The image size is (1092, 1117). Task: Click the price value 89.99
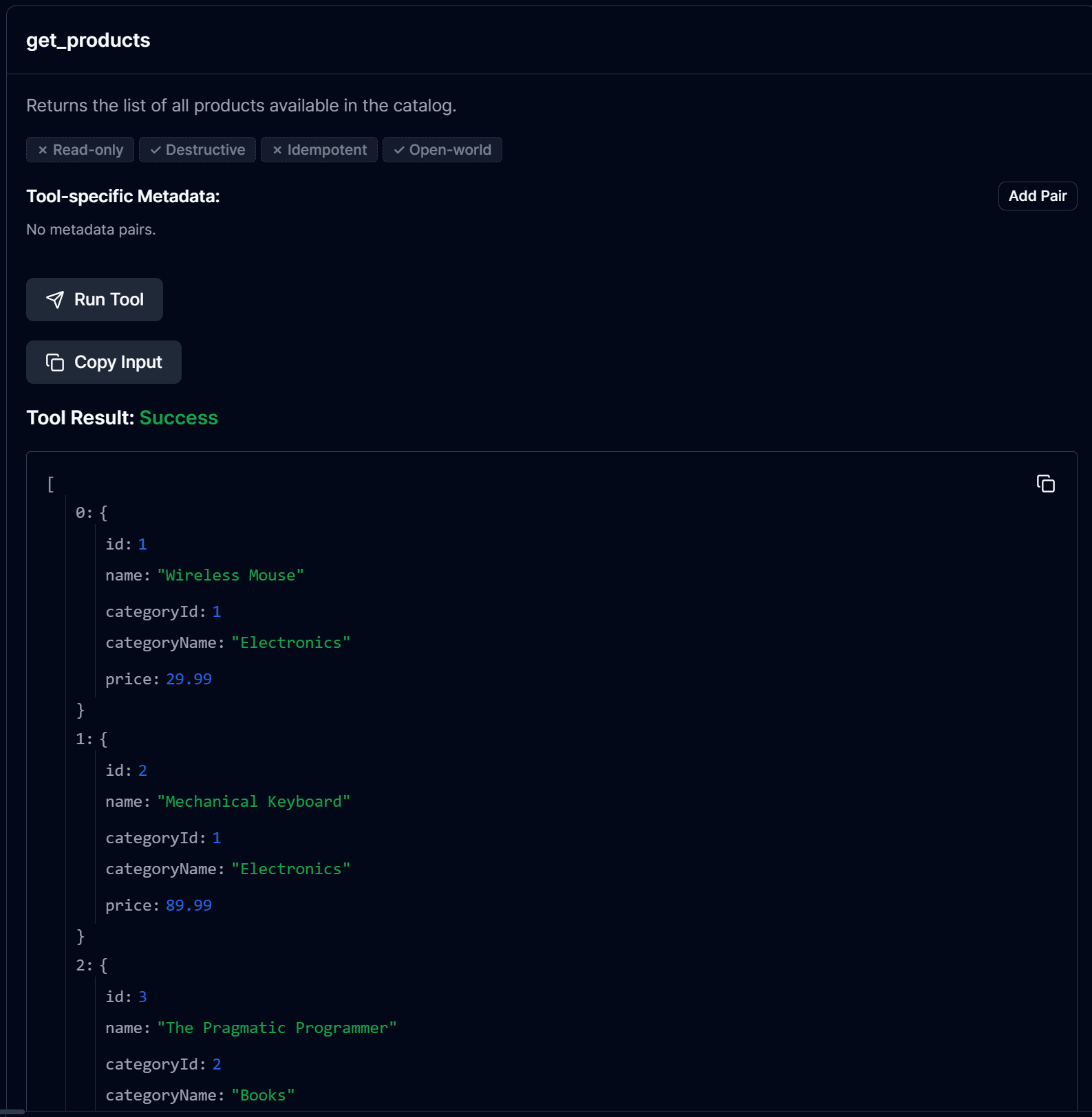[x=189, y=906]
